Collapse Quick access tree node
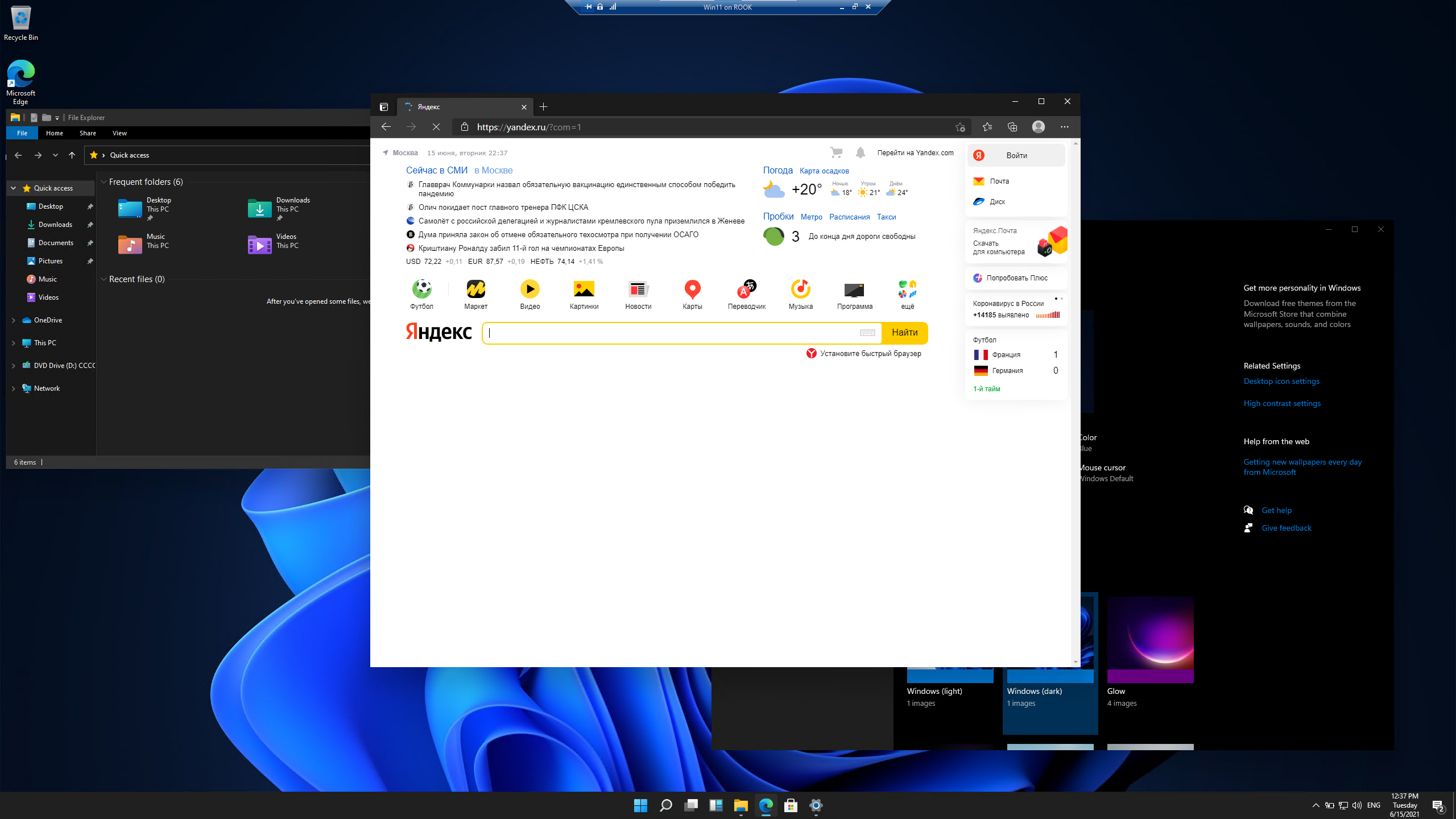Viewport: 1456px width, 819px height. coord(13,188)
